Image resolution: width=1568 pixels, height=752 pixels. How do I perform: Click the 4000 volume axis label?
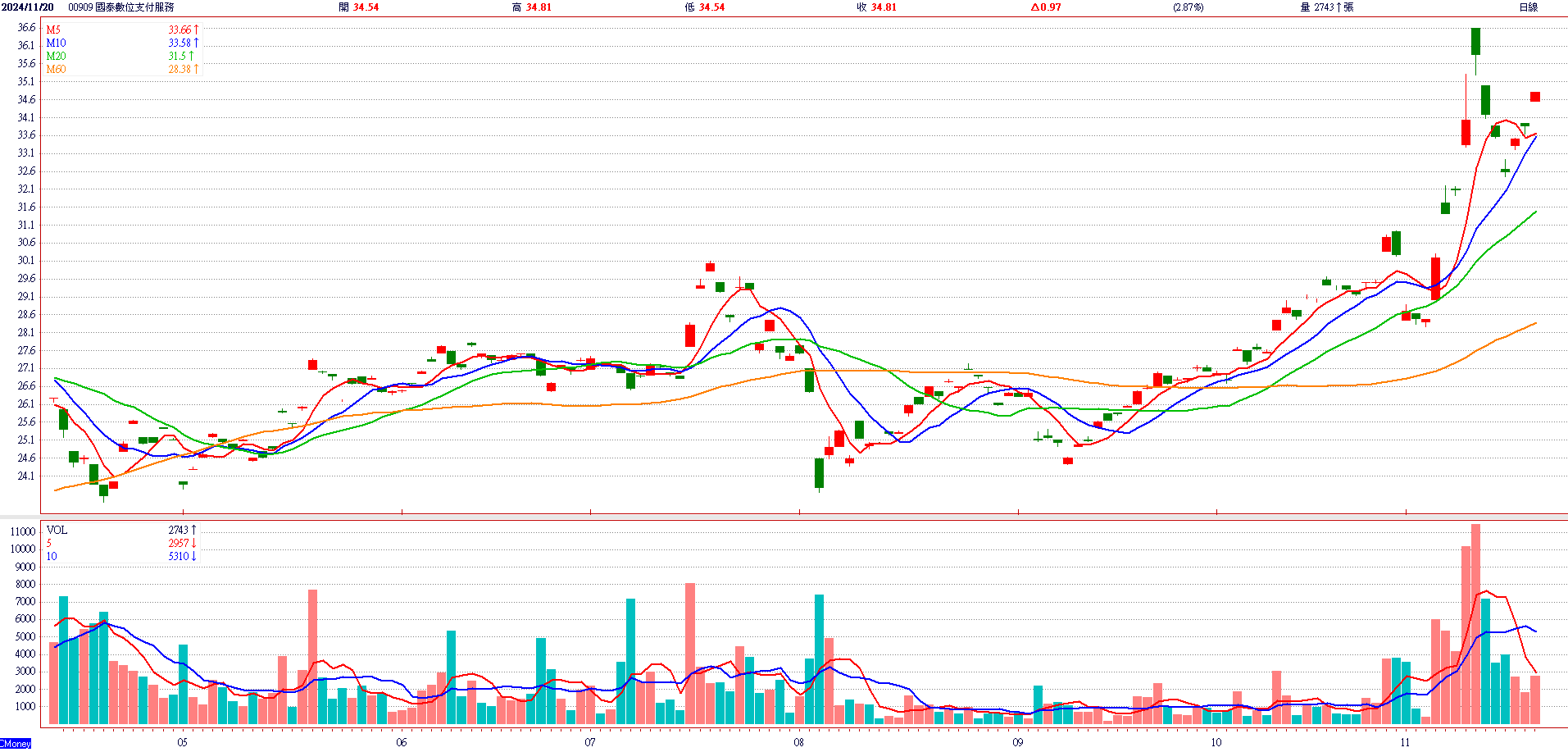(25, 654)
